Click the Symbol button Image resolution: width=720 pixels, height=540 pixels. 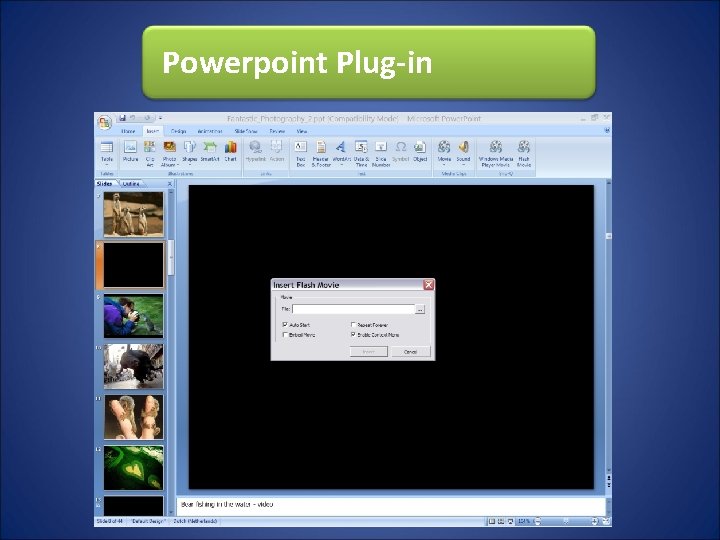400,152
